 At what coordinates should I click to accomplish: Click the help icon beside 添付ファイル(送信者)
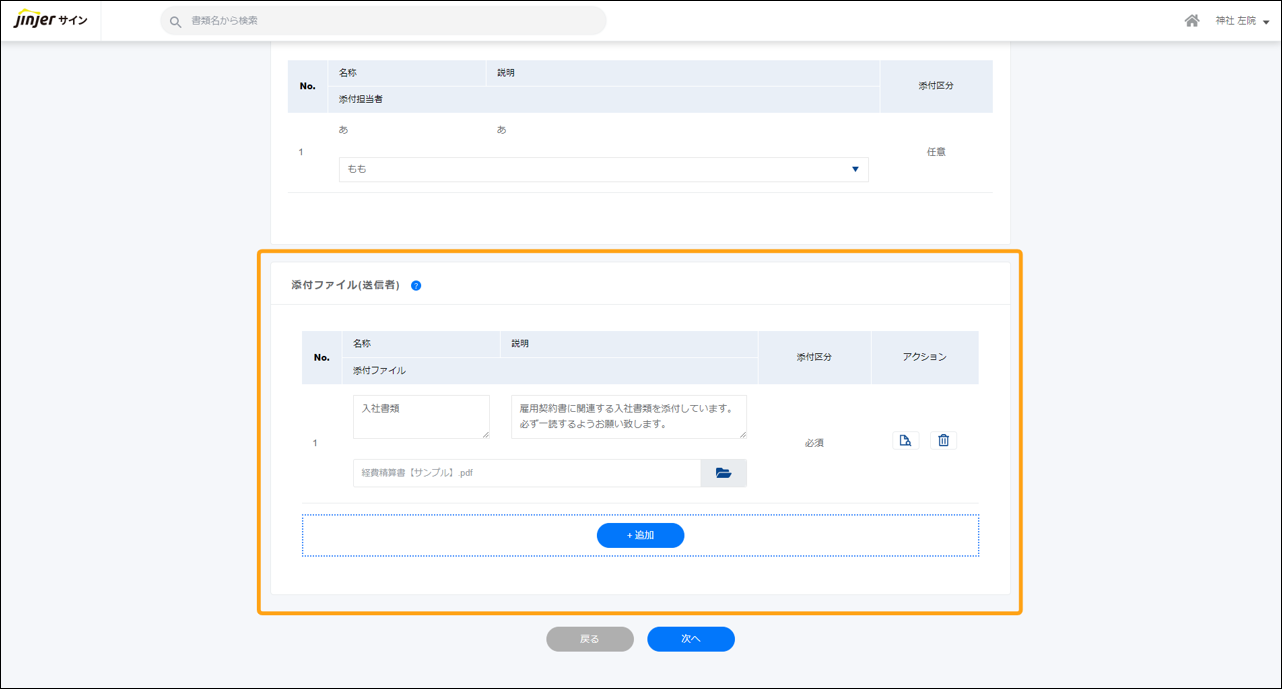(416, 286)
